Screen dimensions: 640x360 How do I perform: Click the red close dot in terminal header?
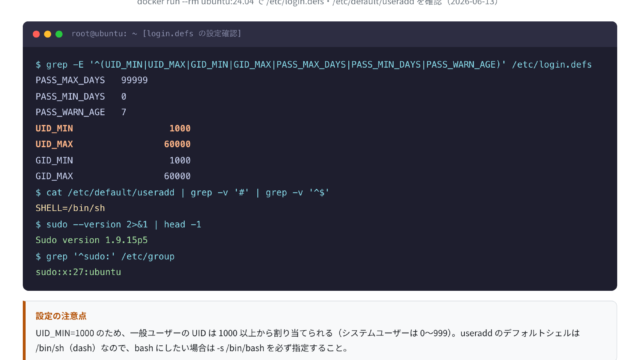(x=36, y=34)
